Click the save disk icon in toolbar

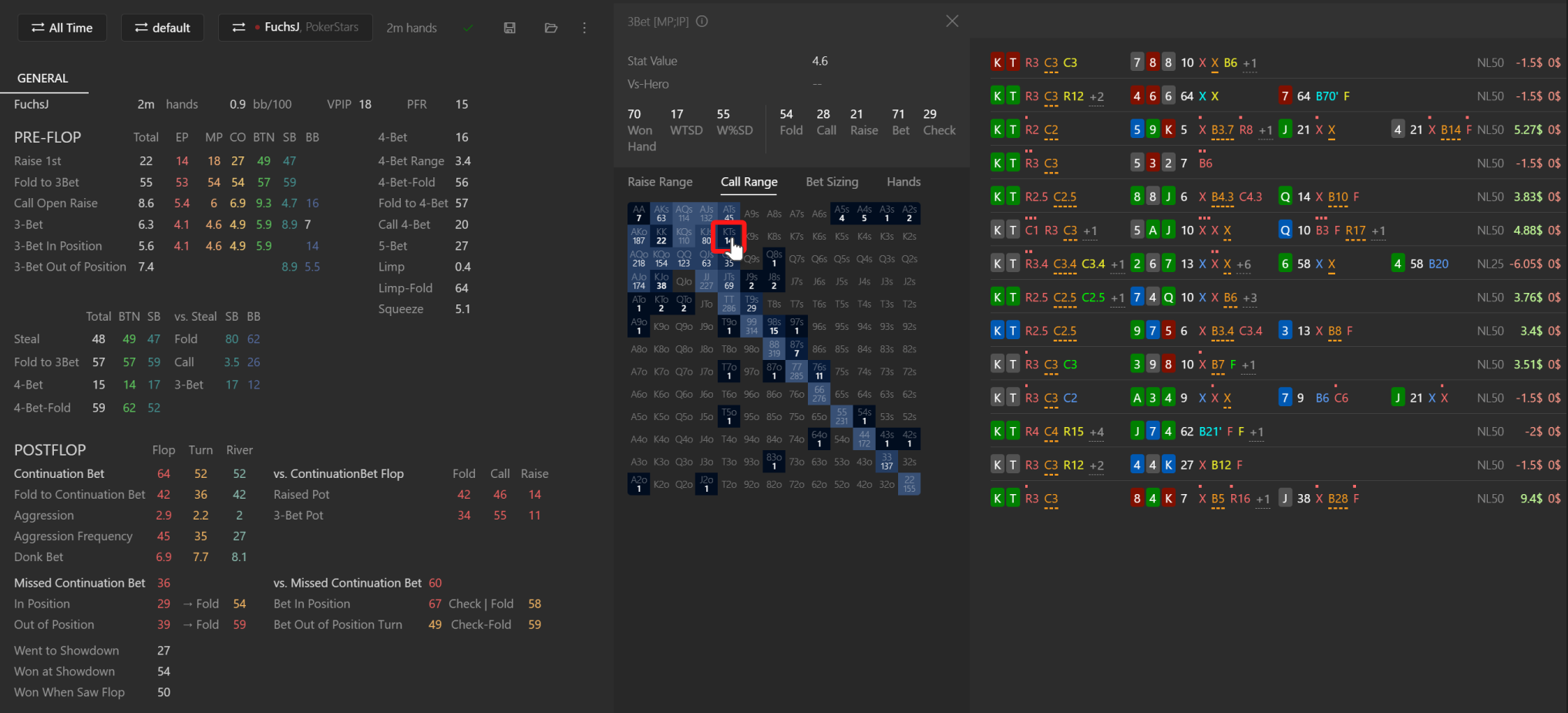point(510,28)
